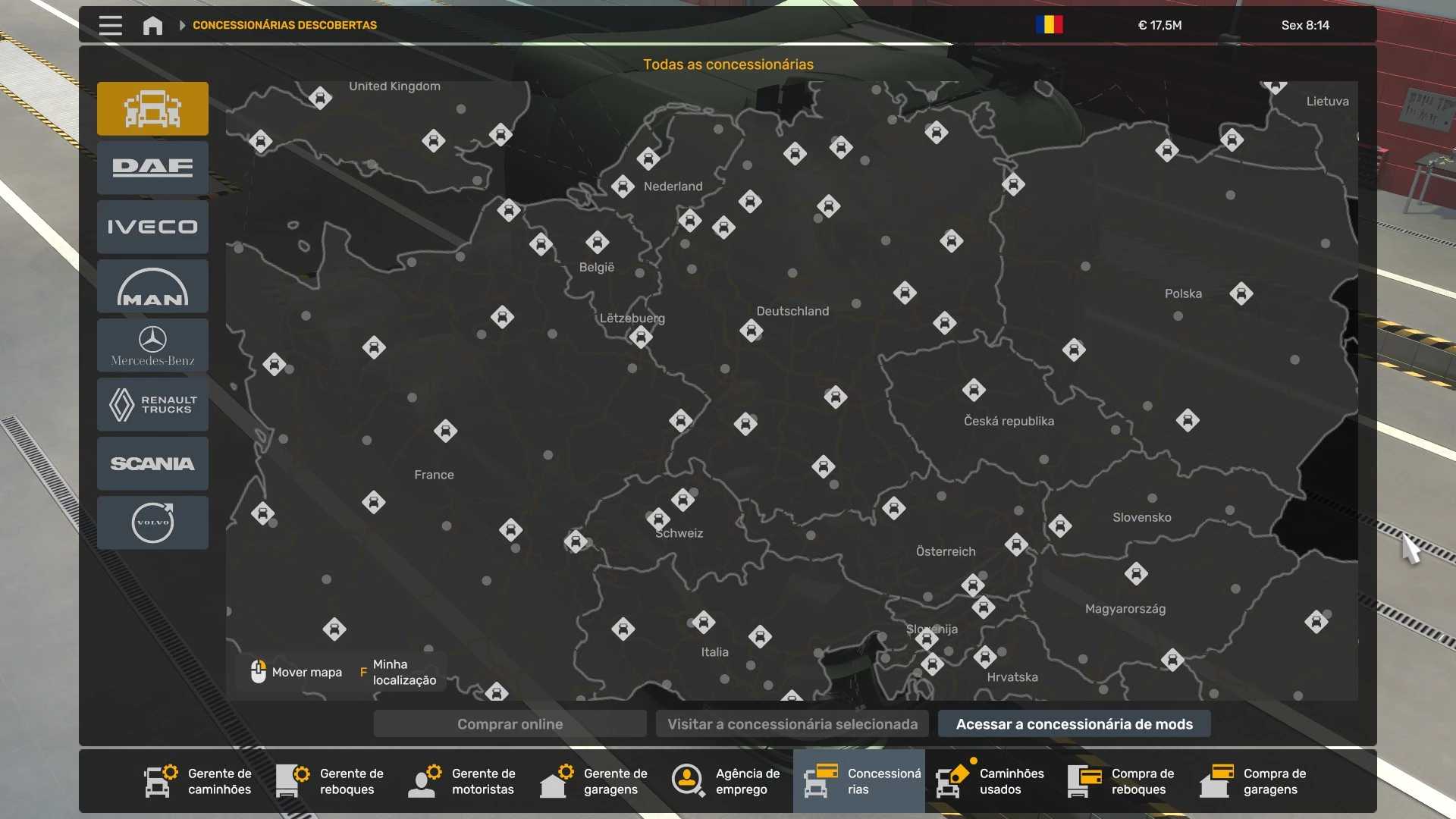Viewport: 1456px width, 819px height.
Task: Filter dealerships by MAN brand
Action: pyautogui.click(x=152, y=286)
